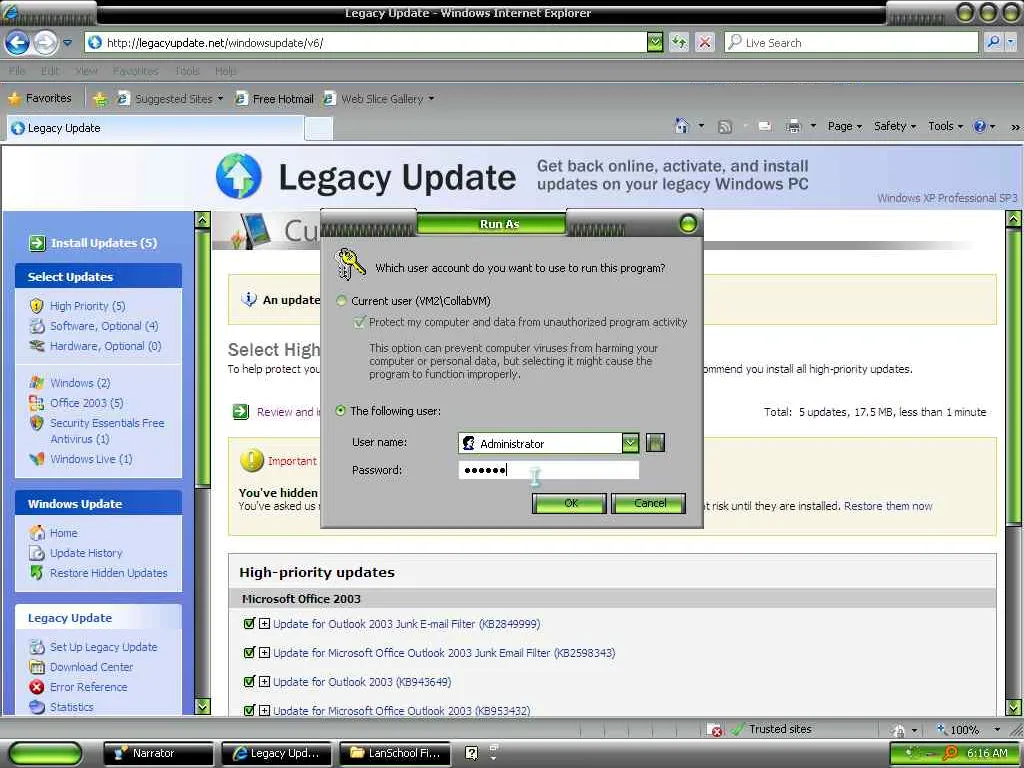Click the sidebar scrollbar up arrow

click(x=202, y=220)
